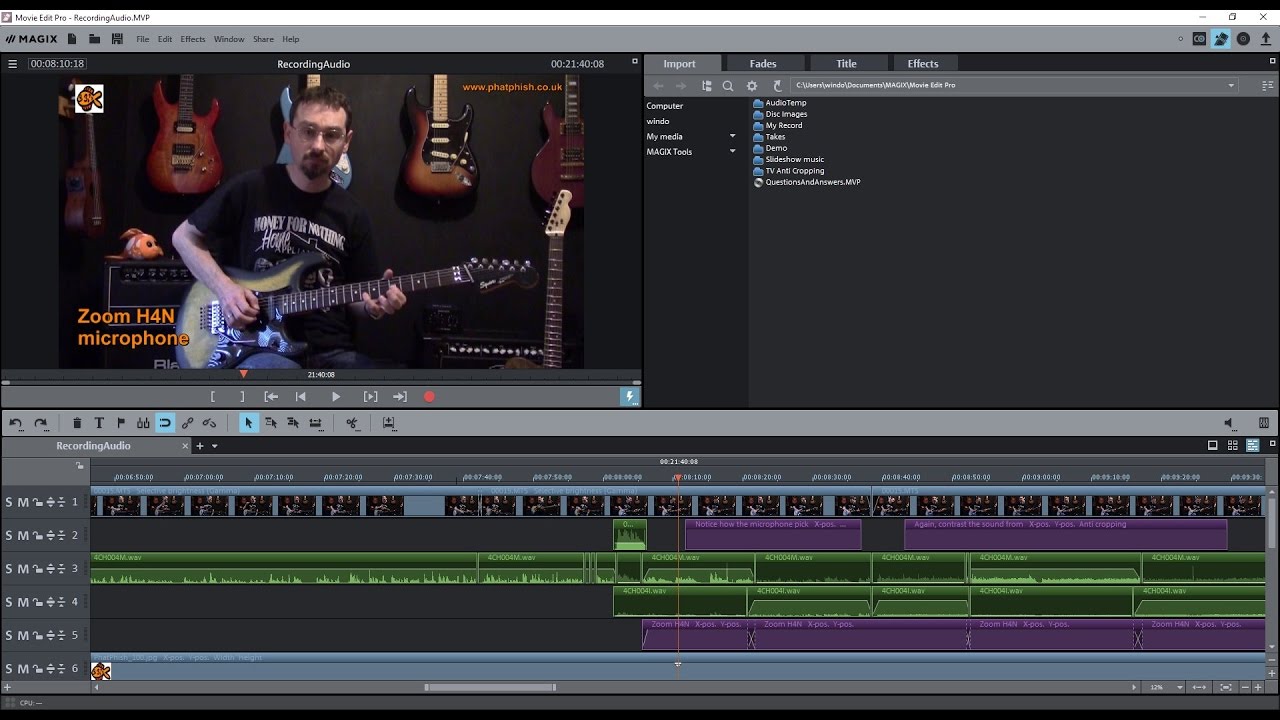Viewport: 1280px width, 720px height.
Task: Open the TV Anti Cropping folder
Action: (x=794, y=171)
